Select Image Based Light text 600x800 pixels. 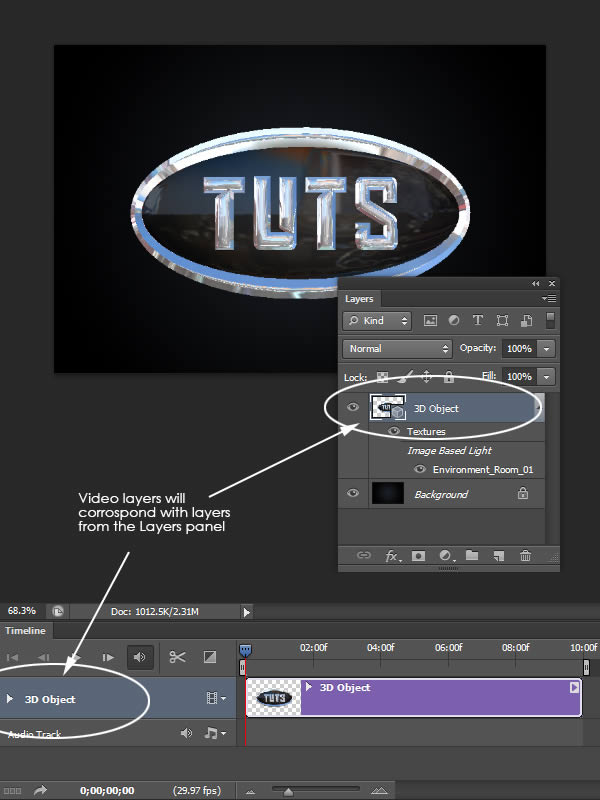(449, 451)
